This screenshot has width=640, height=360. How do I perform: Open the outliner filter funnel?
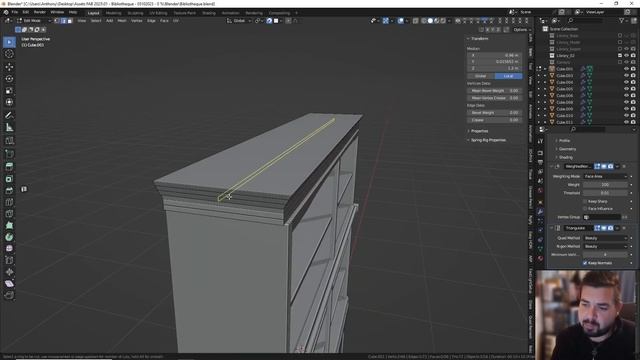622,20
